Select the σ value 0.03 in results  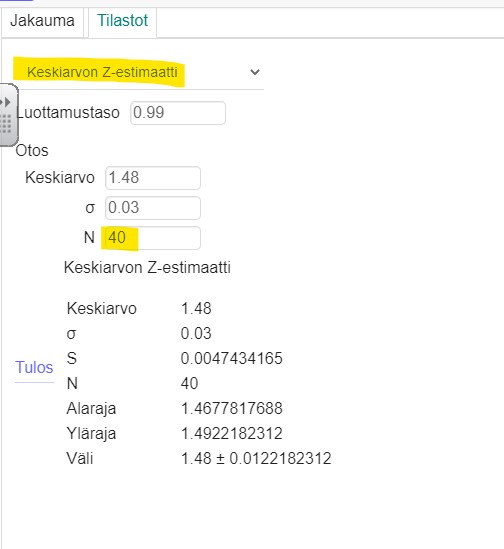(196, 334)
